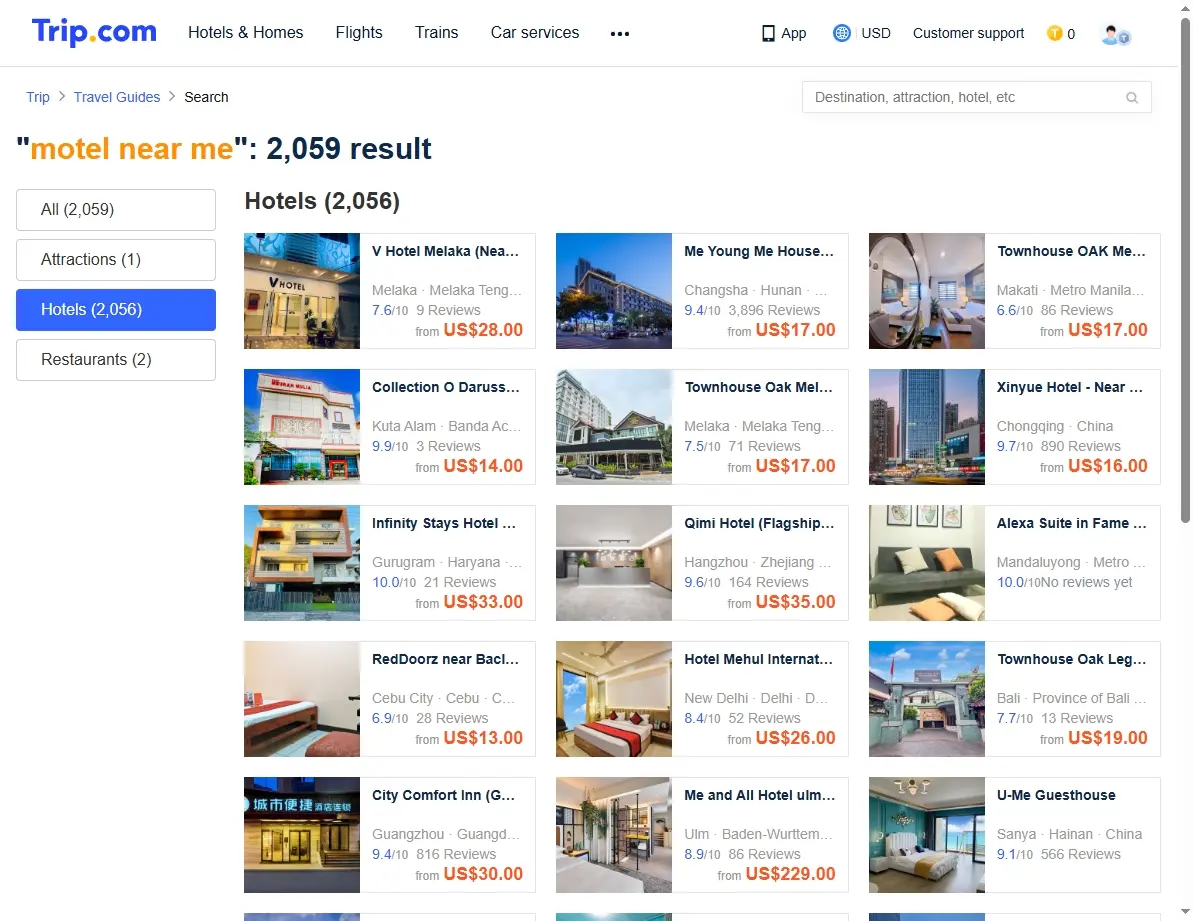
Task: Click 3,896 Reviews on Me Young Me House
Action: coord(774,310)
